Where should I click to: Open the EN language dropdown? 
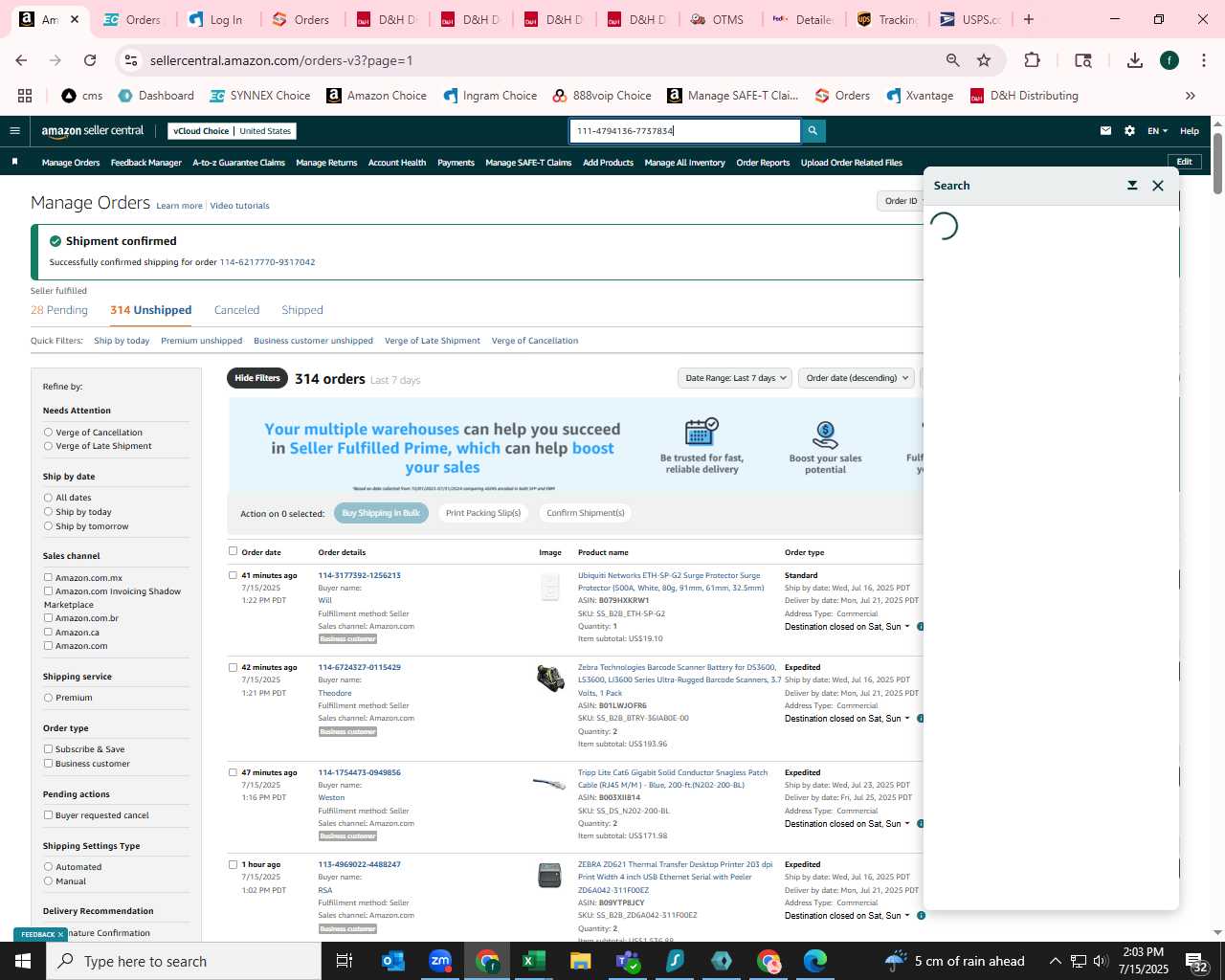[1158, 131]
